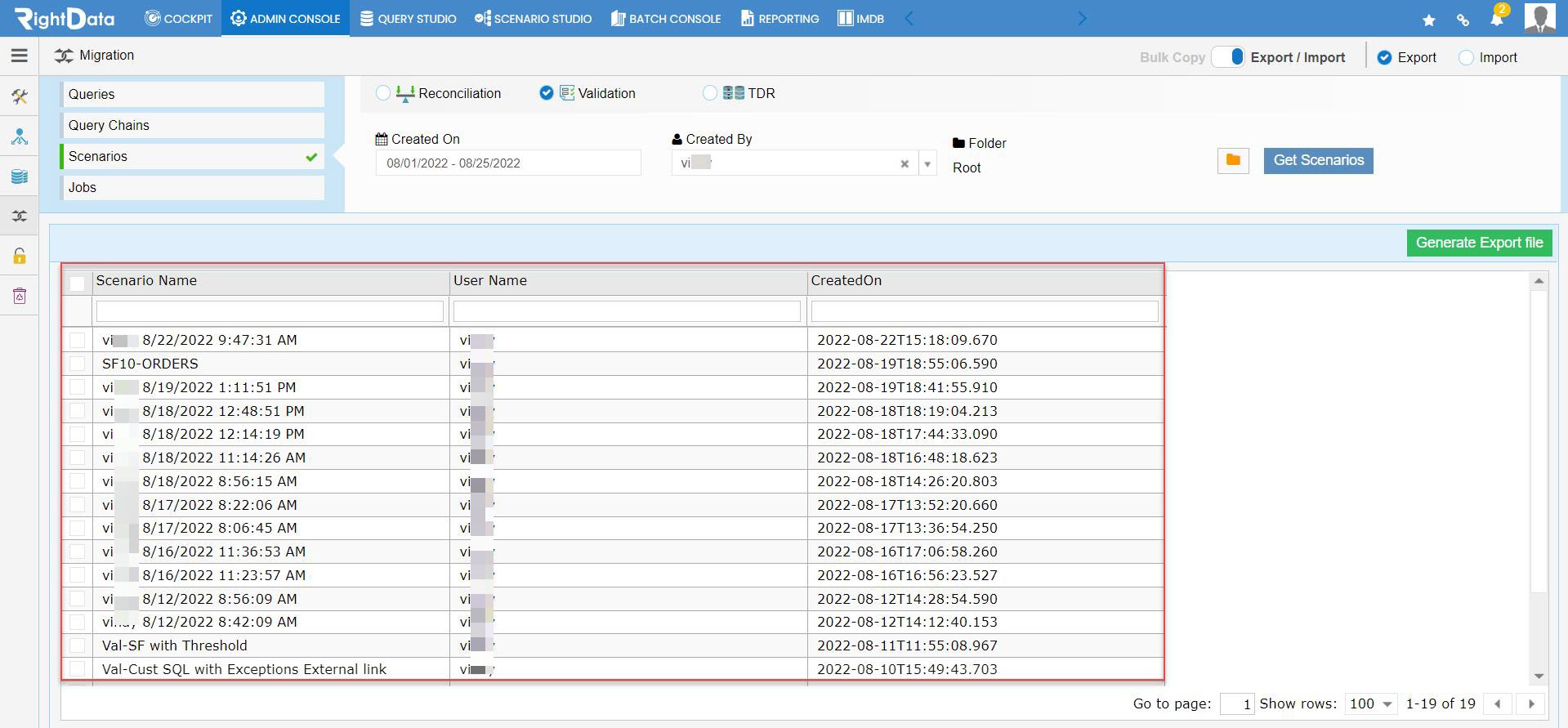This screenshot has height=728, width=1568.
Task: Open the notifications bell icon
Action: tap(1498, 17)
